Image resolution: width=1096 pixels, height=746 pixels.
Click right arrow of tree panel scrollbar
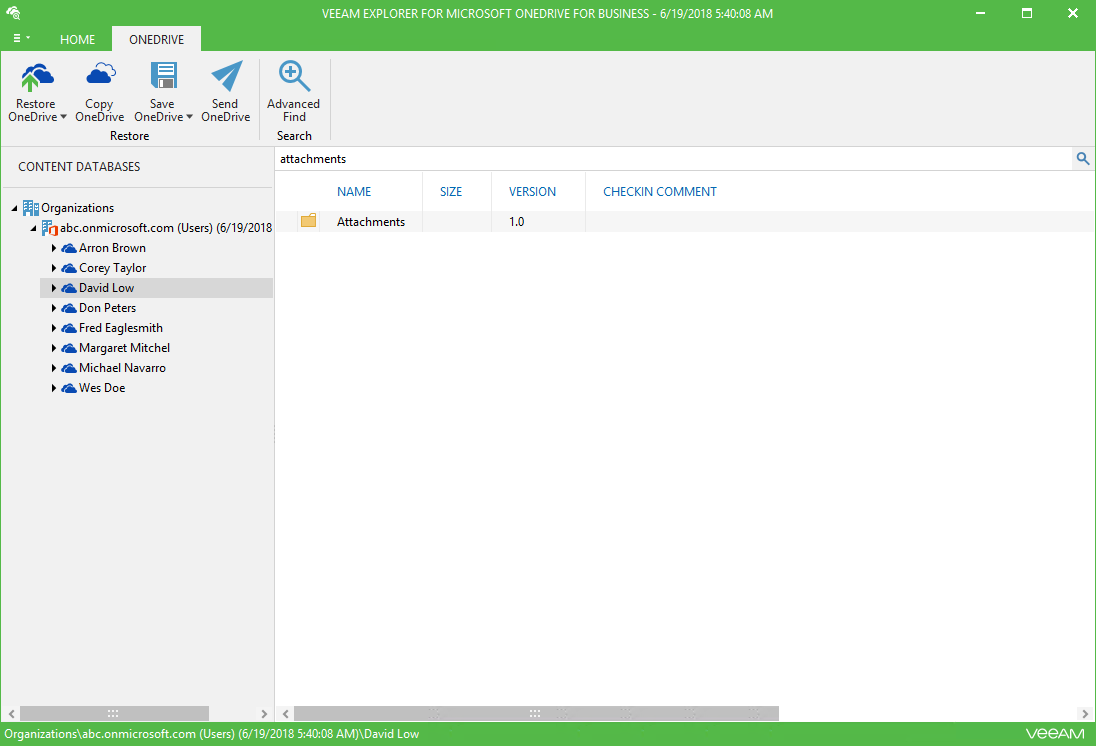click(x=264, y=714)
